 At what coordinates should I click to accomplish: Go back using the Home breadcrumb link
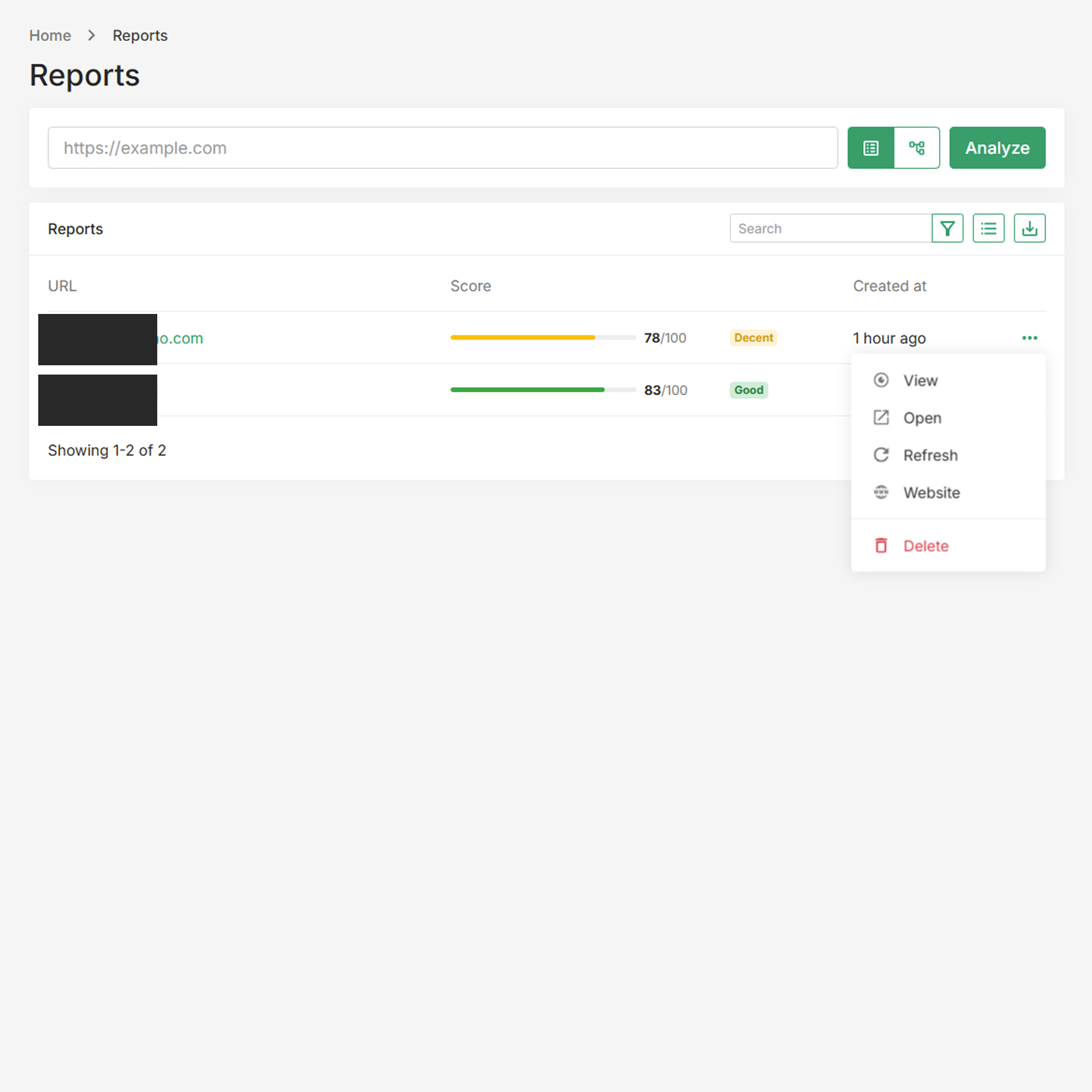coord(50,35)
